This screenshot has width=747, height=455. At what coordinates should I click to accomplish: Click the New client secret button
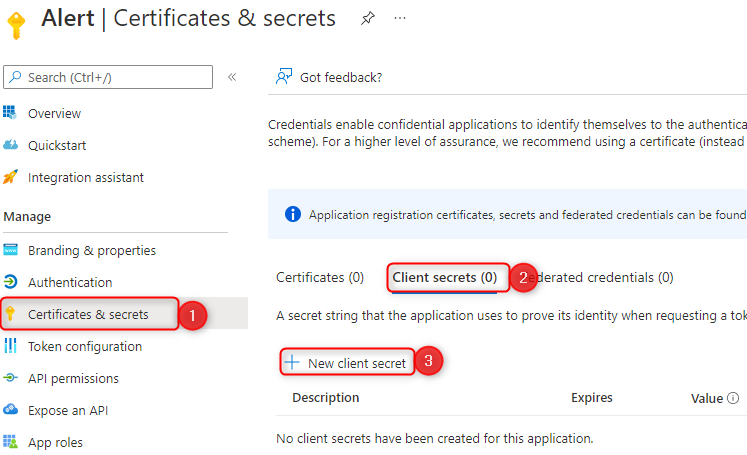(347, 363)
